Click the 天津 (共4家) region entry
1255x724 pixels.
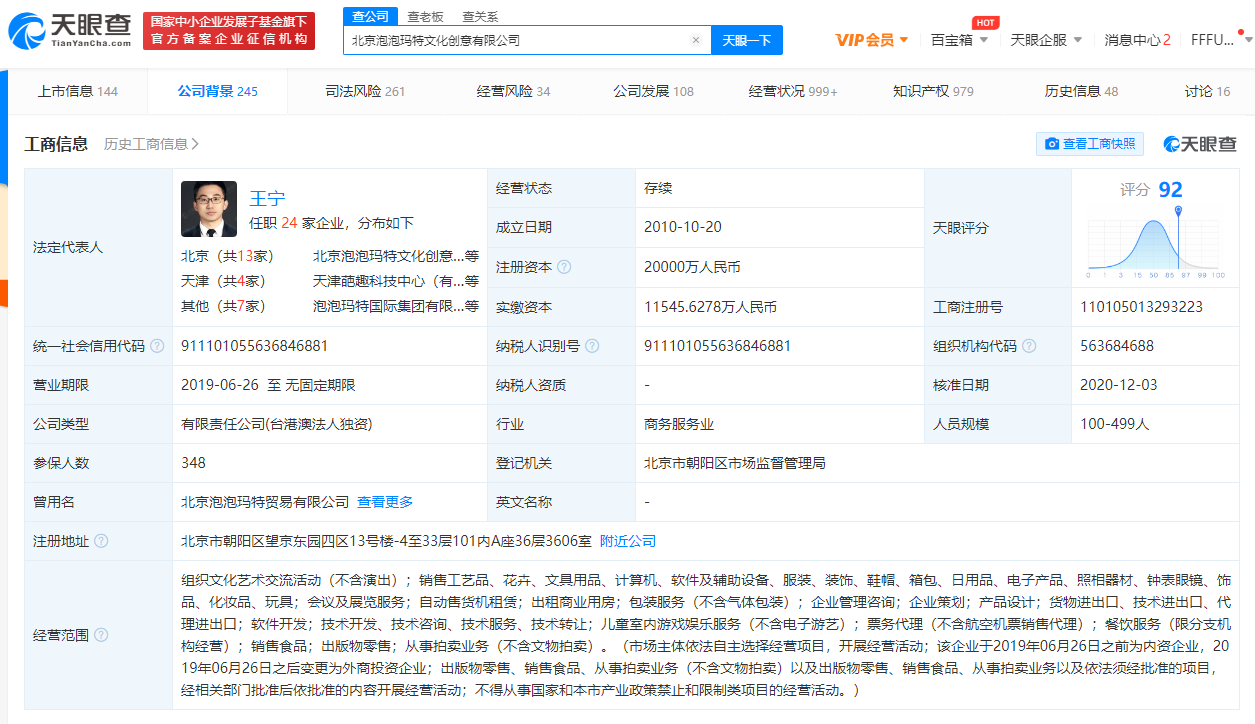point(223,280)
